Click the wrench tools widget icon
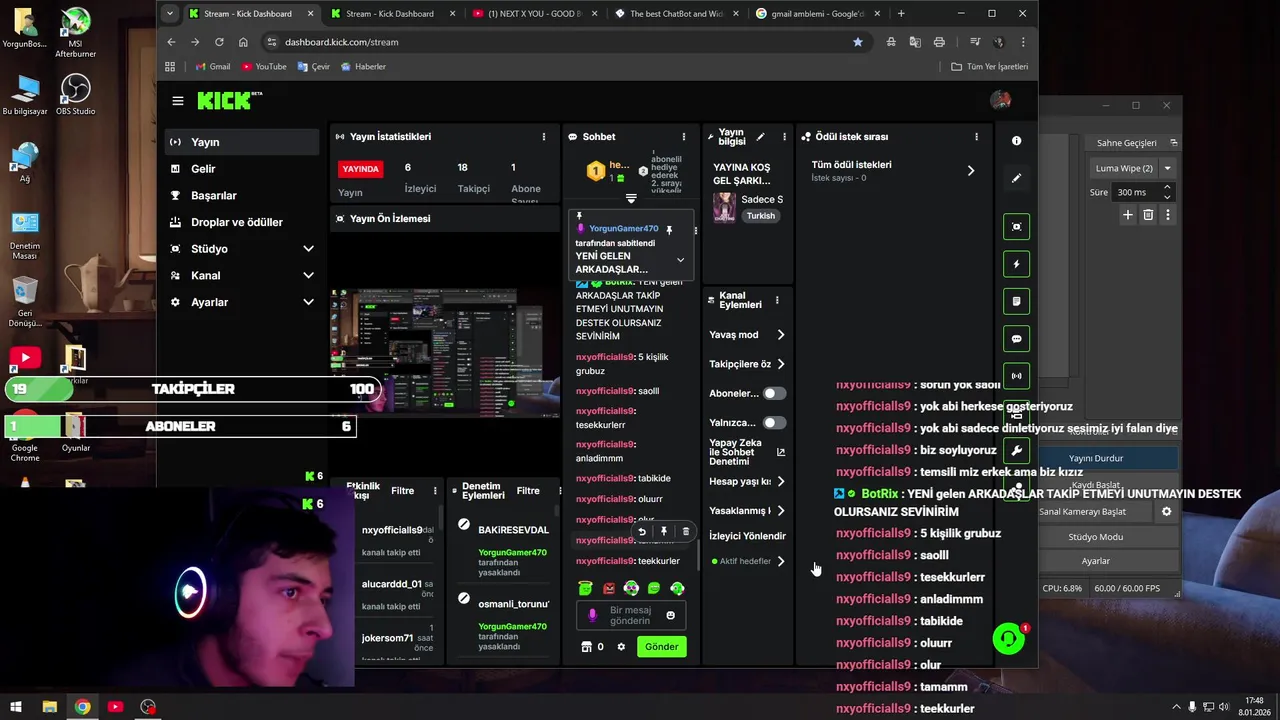Viewport: 1280px width, 720px height. coord(1016,451)
